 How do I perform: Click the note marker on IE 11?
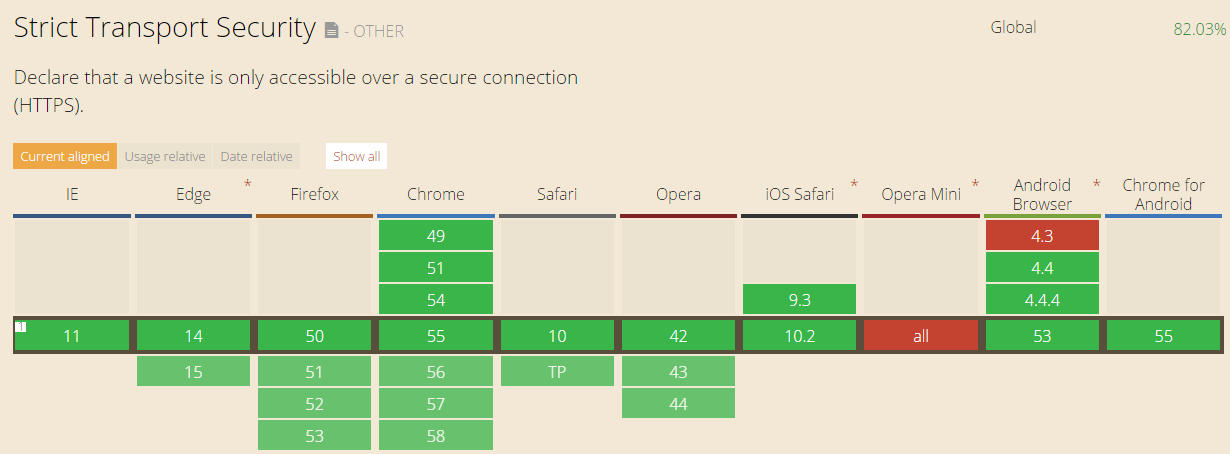(21, 327)
